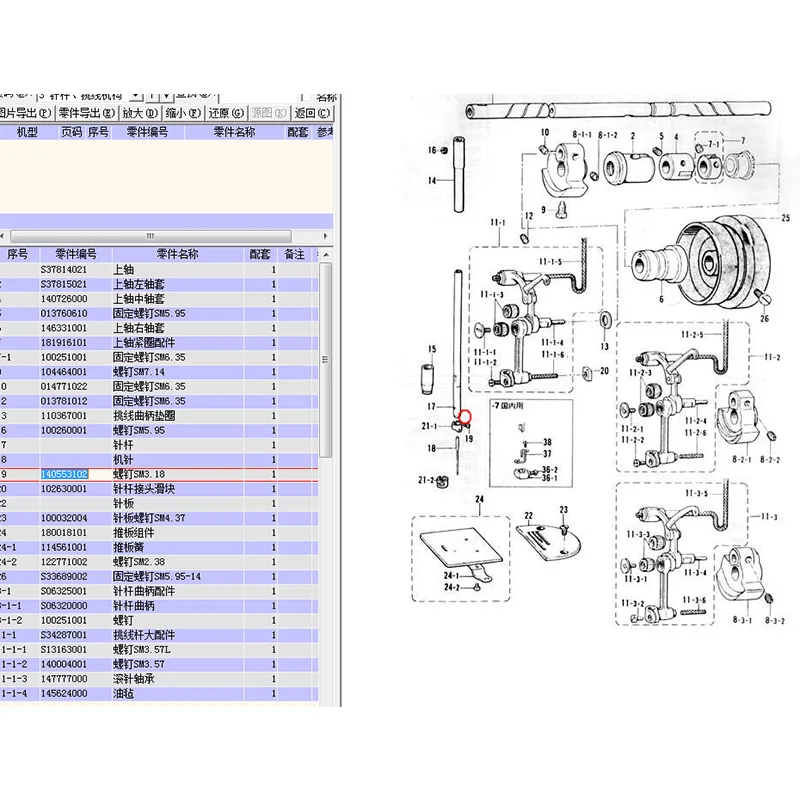Screen dimensions: 800x800
Task: Select part number 013781012
Action: click(64, 401)
